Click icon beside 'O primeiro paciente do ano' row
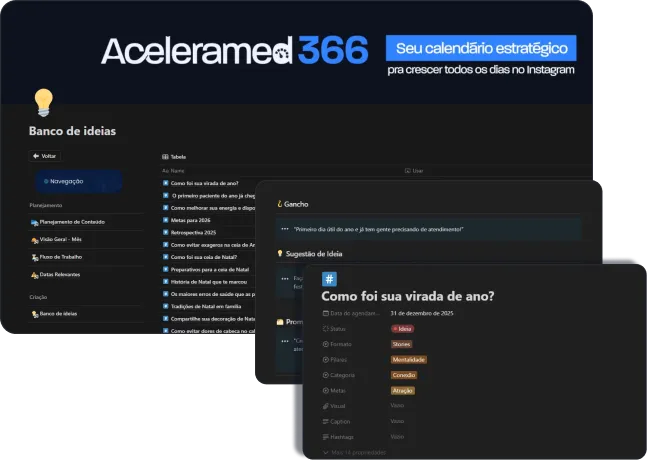Image resolution: width=647 pixels, height=460 pixels. point(165,195)
